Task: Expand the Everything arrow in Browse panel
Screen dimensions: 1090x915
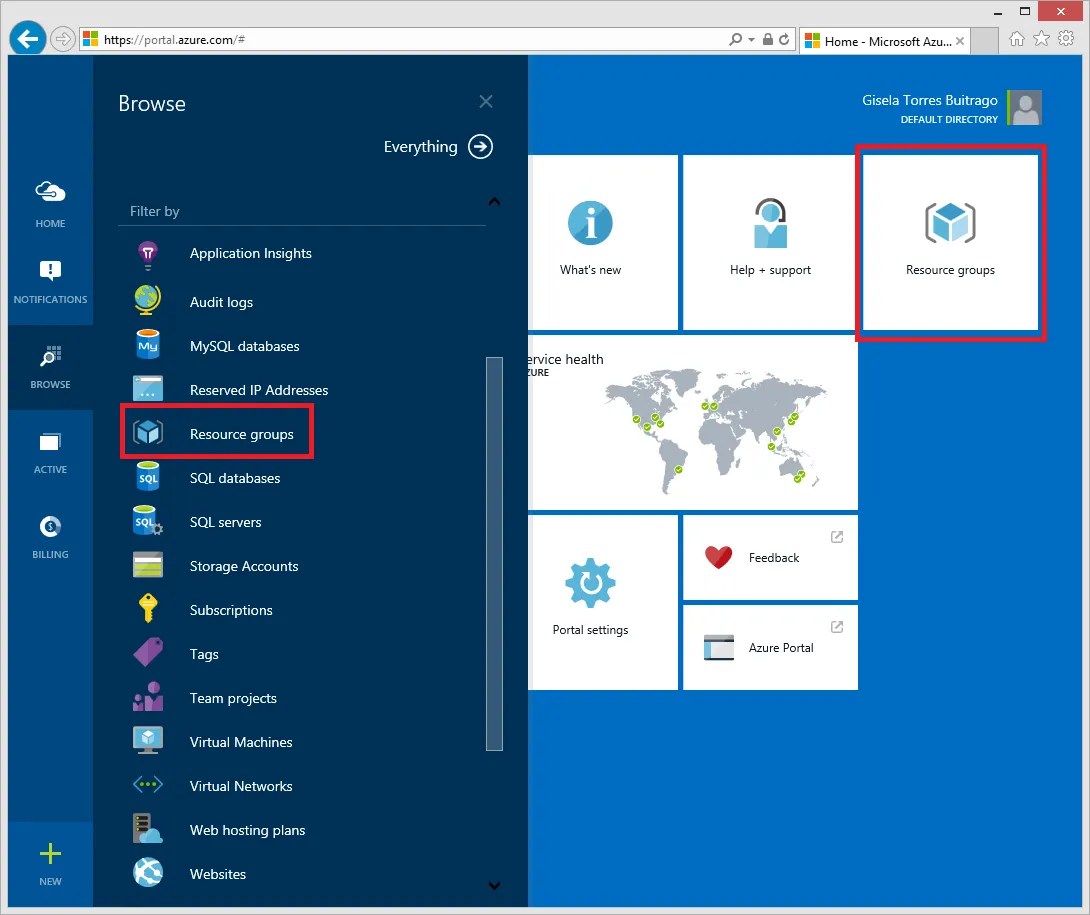Action: [x=480, y=146]
